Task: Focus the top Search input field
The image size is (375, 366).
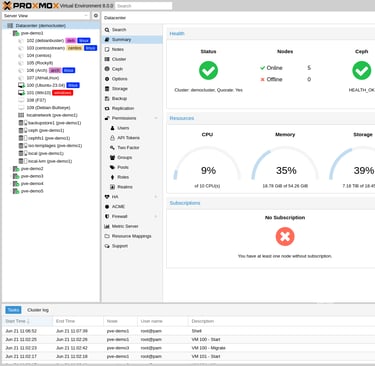Action: [144, 6]
